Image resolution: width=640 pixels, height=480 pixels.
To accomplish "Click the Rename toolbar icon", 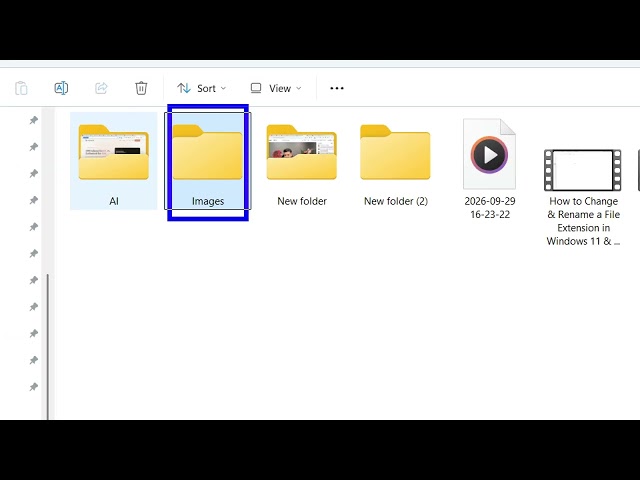I will pyautogui.click(x=61, y=88).
